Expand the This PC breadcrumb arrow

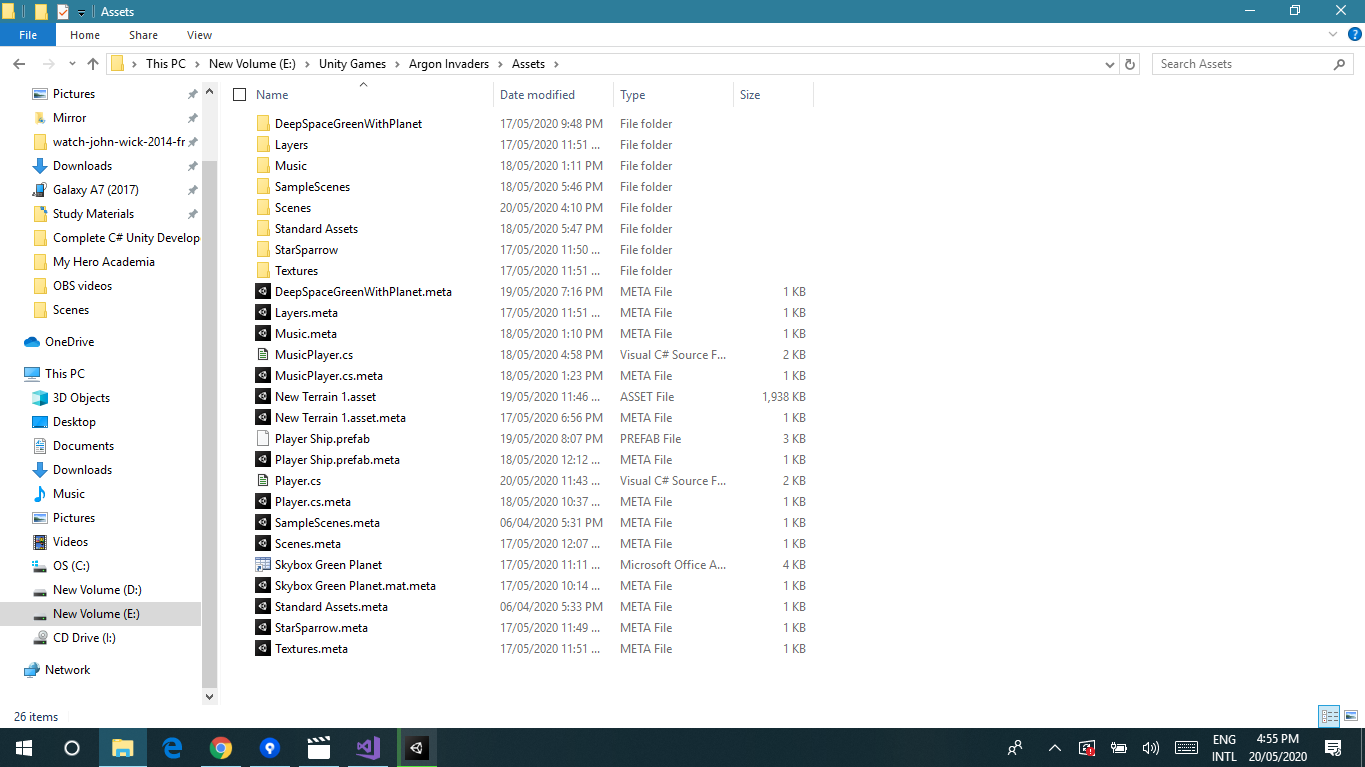tap(197, 64)
